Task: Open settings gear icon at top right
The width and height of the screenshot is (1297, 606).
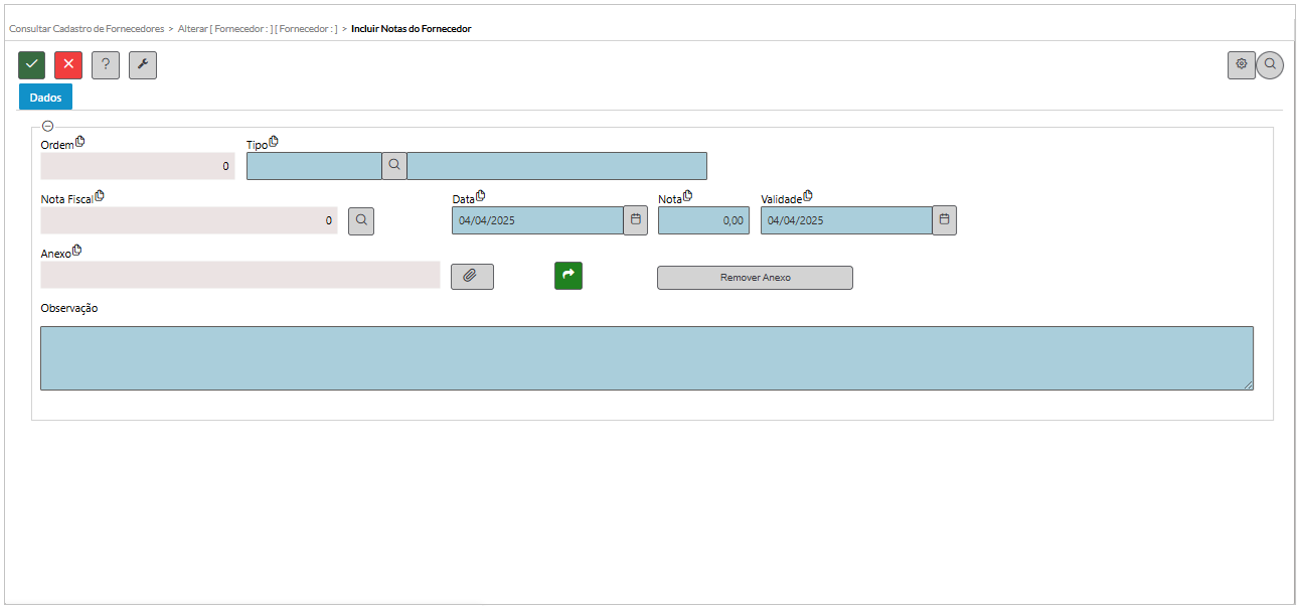Action: coord(1241,65)
